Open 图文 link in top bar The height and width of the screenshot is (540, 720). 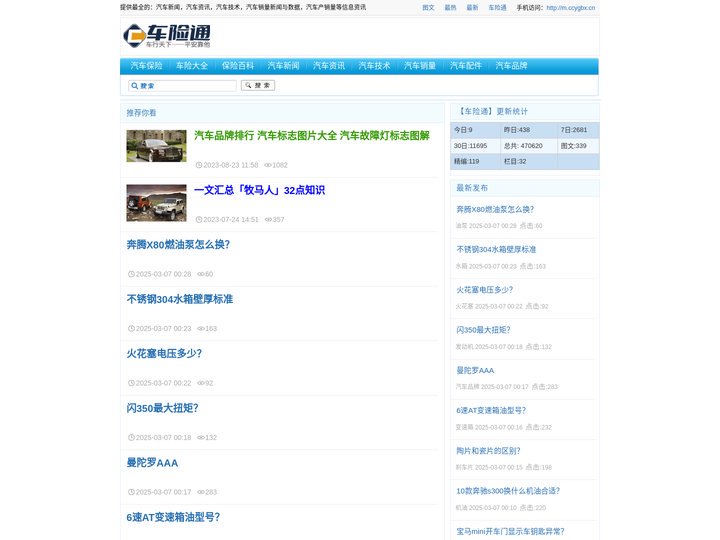pos(428,8)
